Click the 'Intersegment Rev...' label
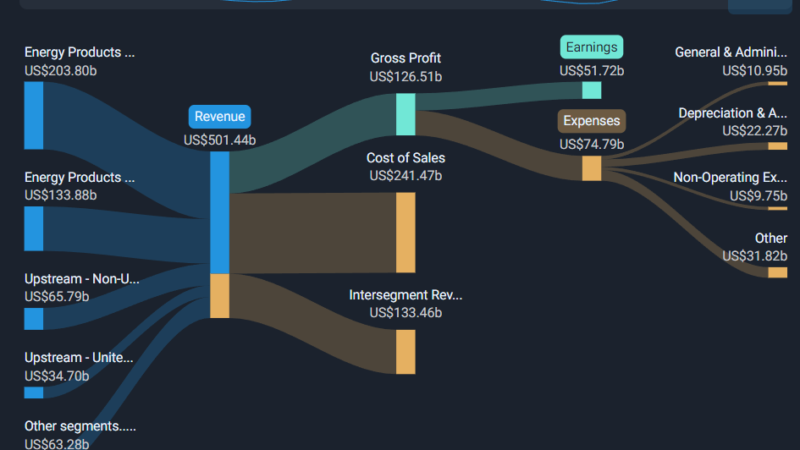 [x=406, y=295]
